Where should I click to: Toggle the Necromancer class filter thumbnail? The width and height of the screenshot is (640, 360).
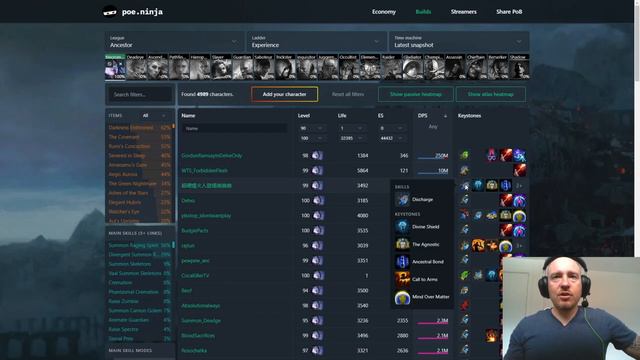[x=115, y=67]
